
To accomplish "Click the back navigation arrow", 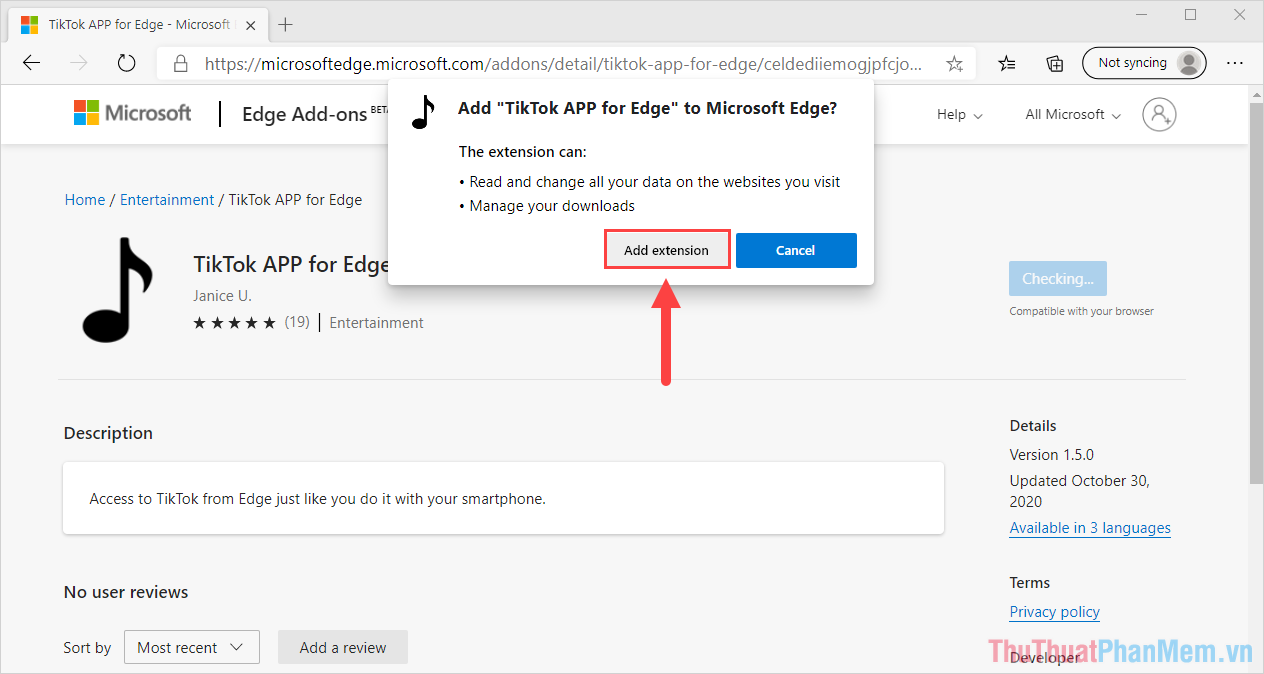I will (x=31, y=62).
